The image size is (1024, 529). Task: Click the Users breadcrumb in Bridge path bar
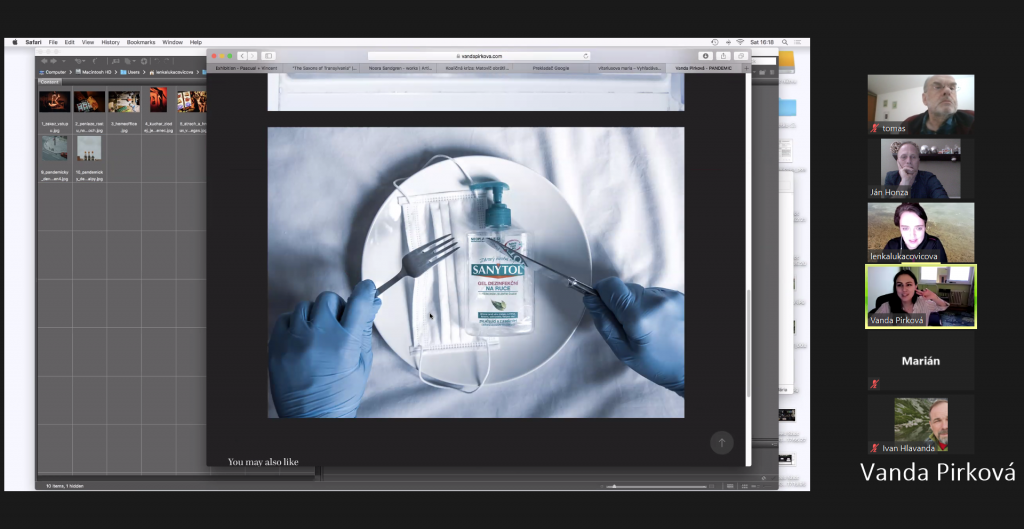(131, 72)
